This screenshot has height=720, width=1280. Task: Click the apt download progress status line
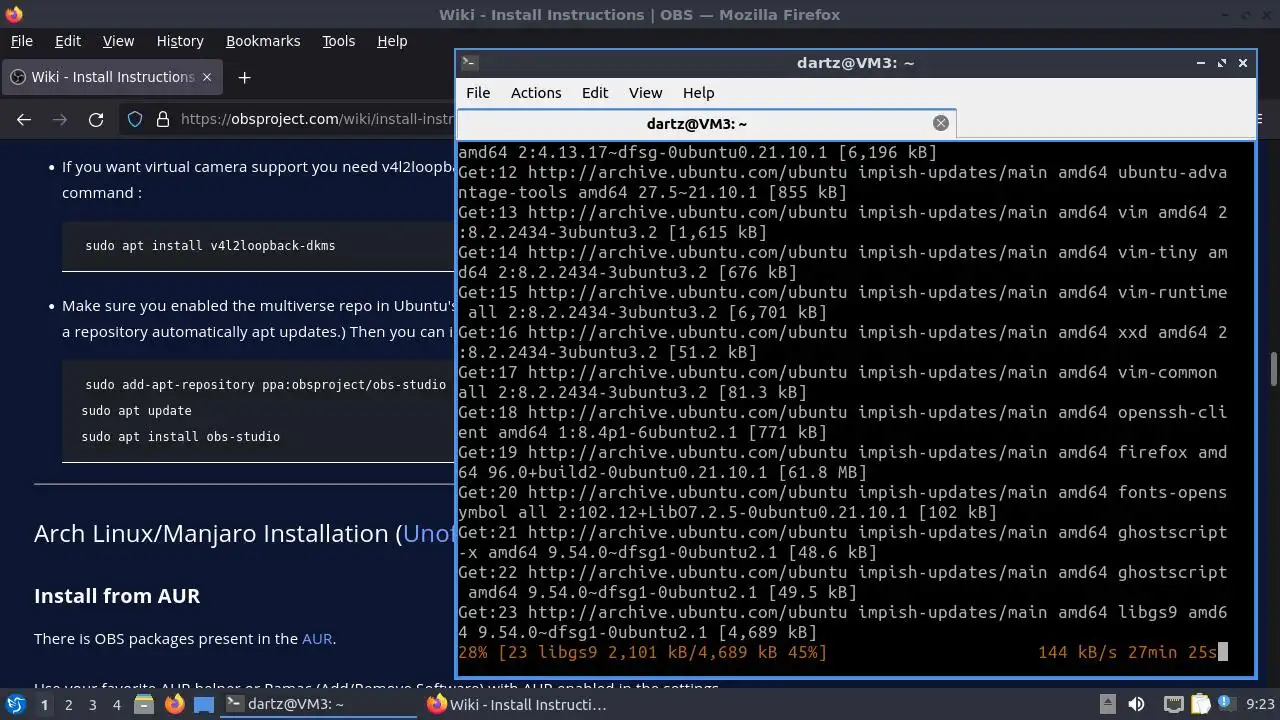click(x=842, y=652)
